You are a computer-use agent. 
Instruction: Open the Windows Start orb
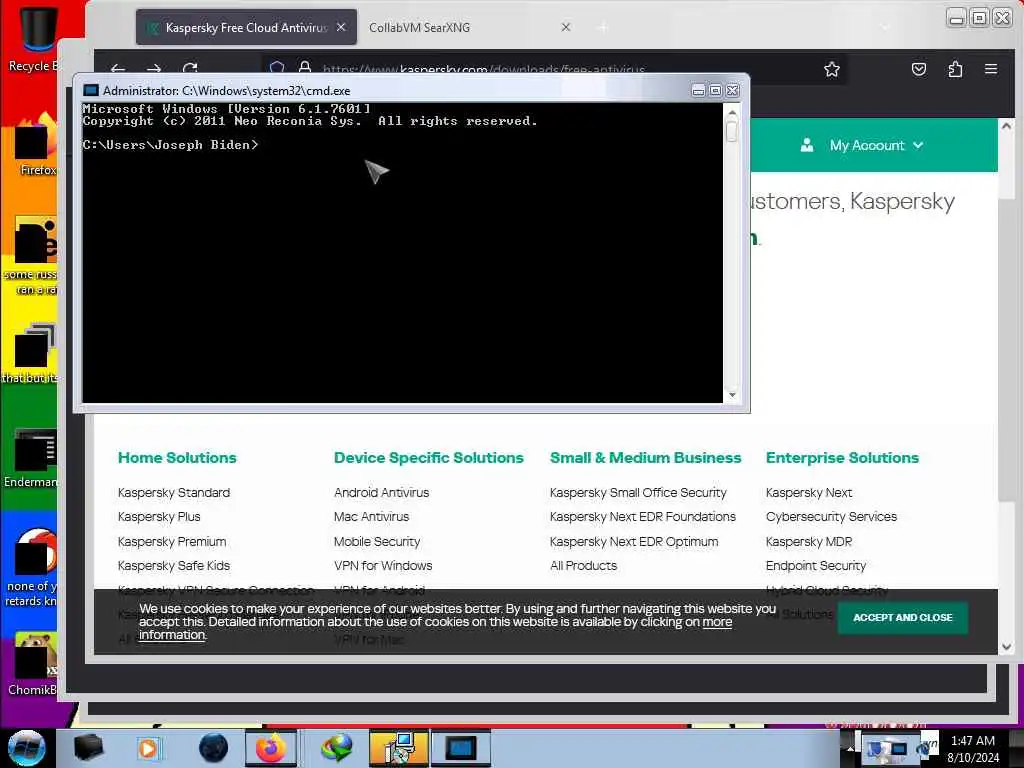(x=27, y=748)
